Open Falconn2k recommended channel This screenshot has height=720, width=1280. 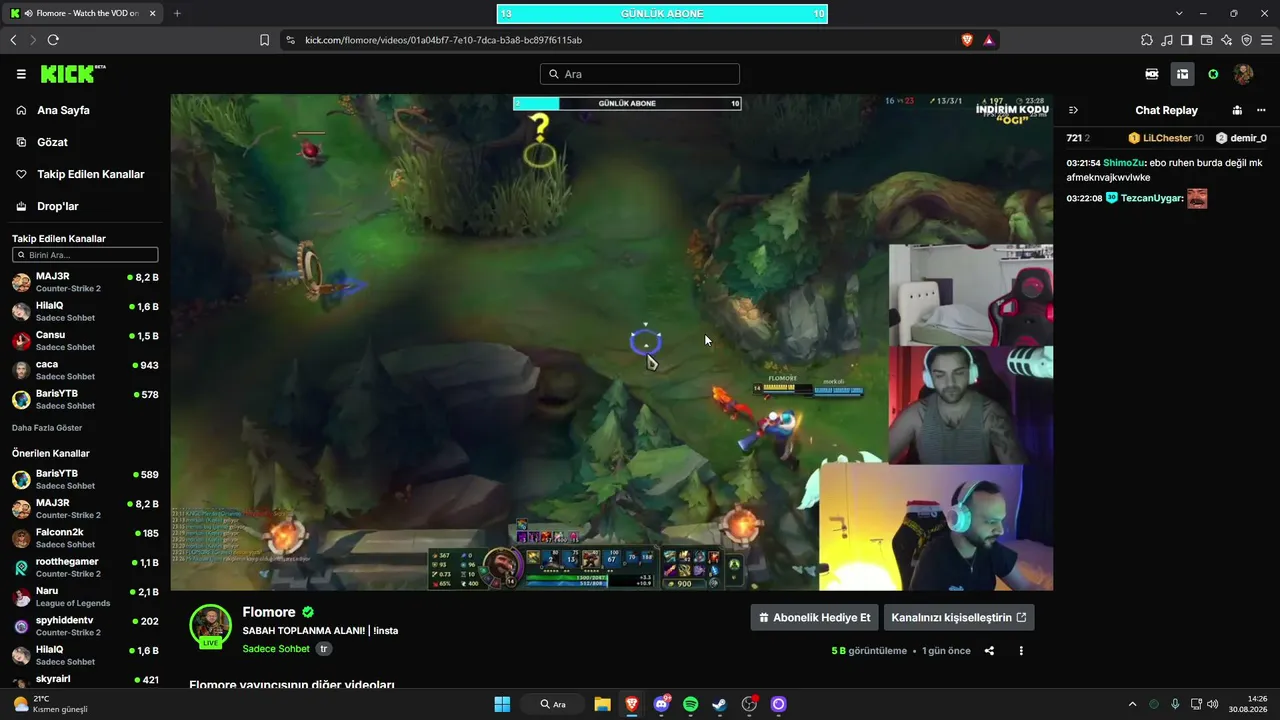coord(85,538)
